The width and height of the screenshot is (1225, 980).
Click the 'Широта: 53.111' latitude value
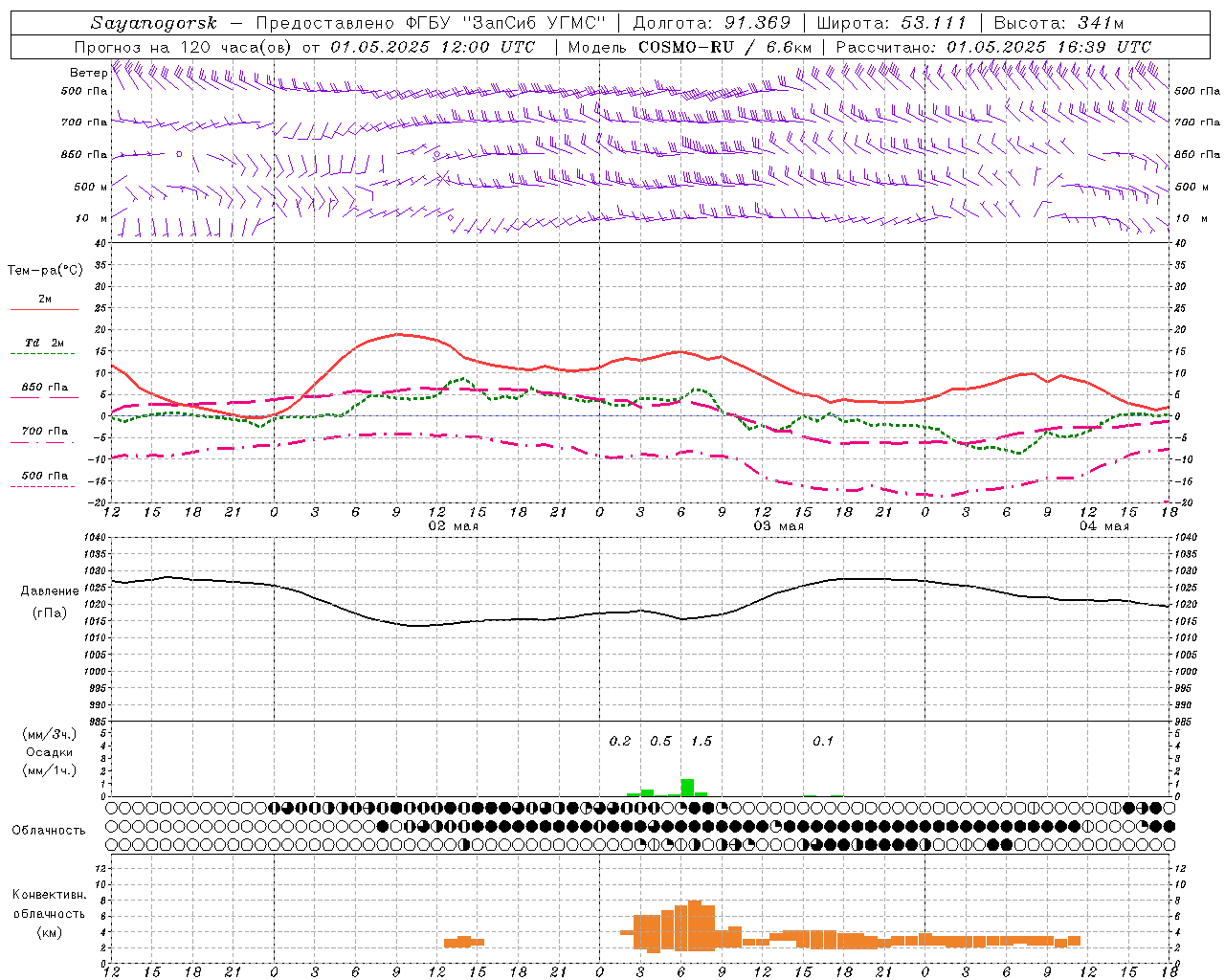tap(892, 23)
